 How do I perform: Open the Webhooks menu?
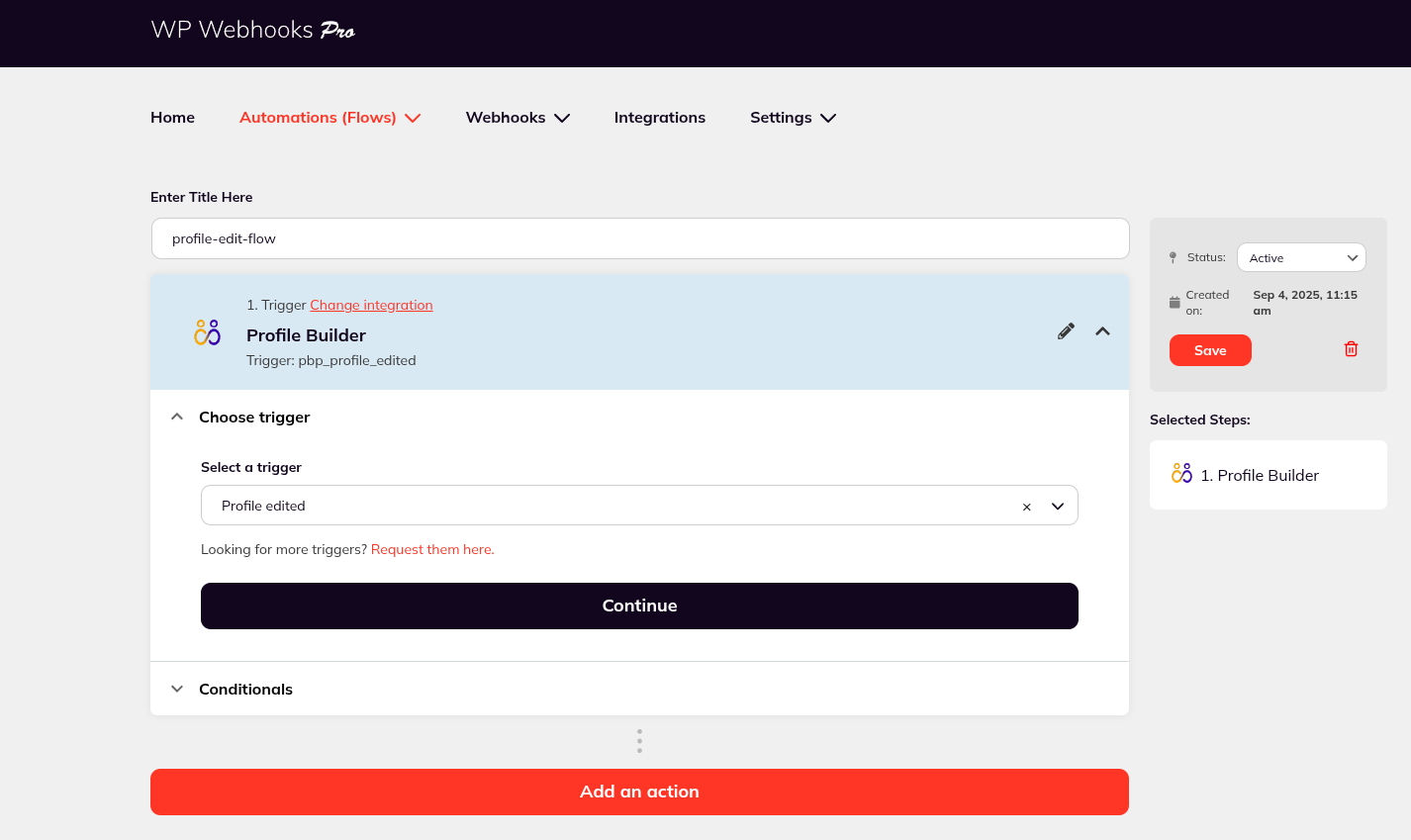coord(517,118)
